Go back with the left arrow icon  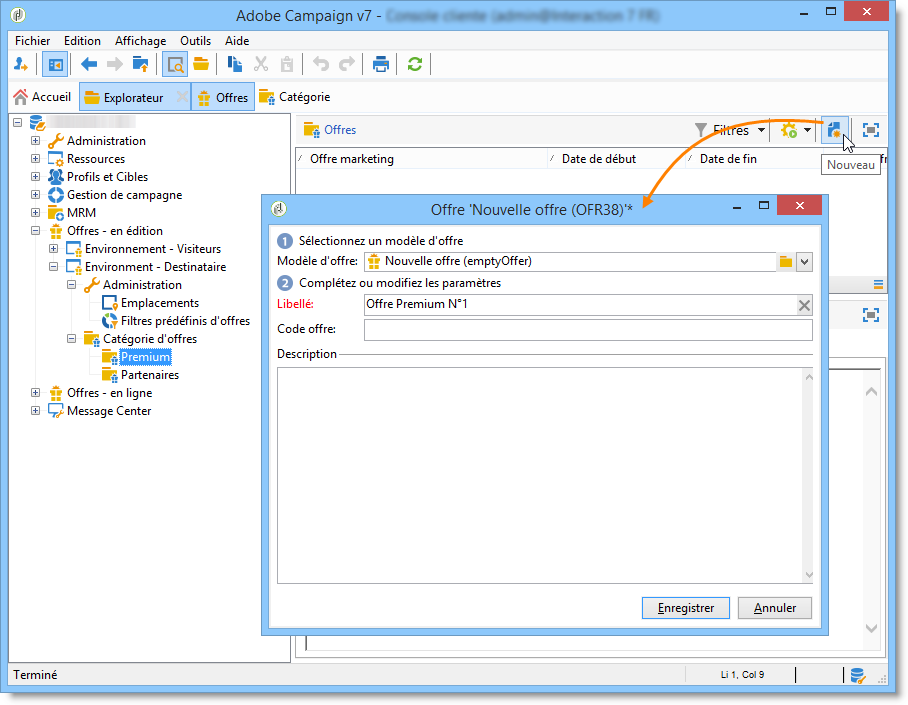(x=89, y=64)
